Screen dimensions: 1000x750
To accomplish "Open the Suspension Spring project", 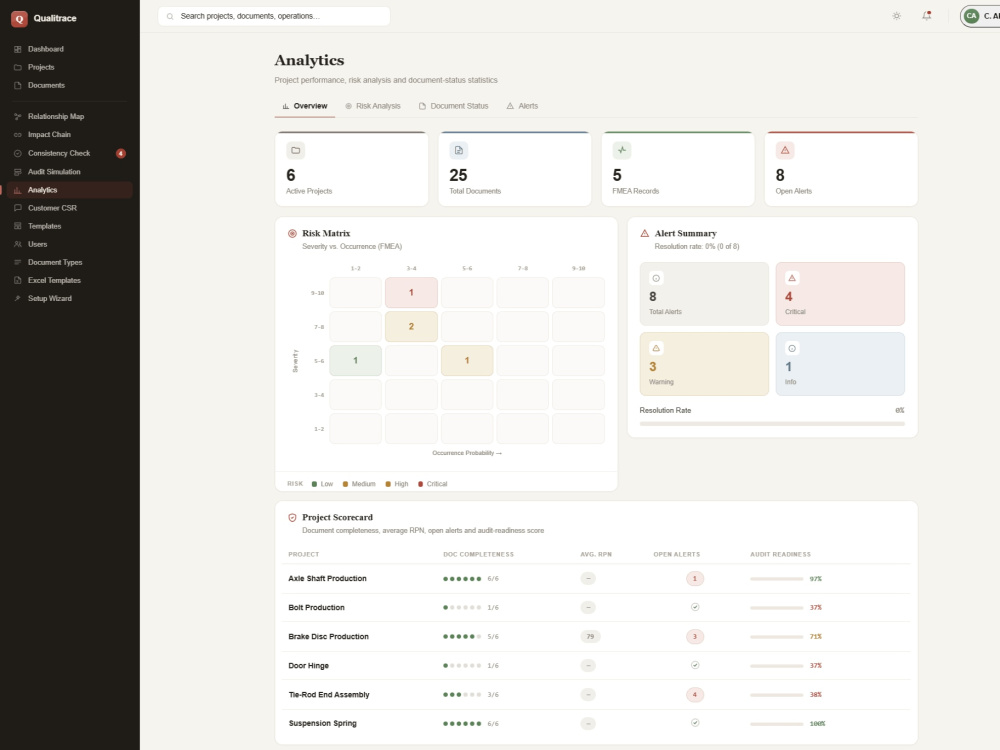I will pos(322,723).
